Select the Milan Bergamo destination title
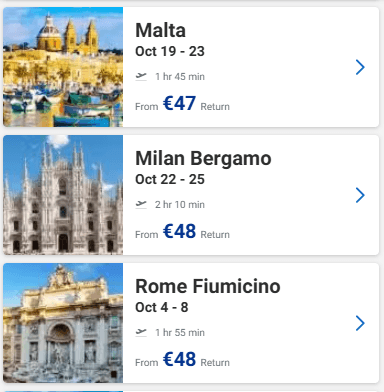The height and width of the screenshot is (392, 384). (x=203, y=158)
